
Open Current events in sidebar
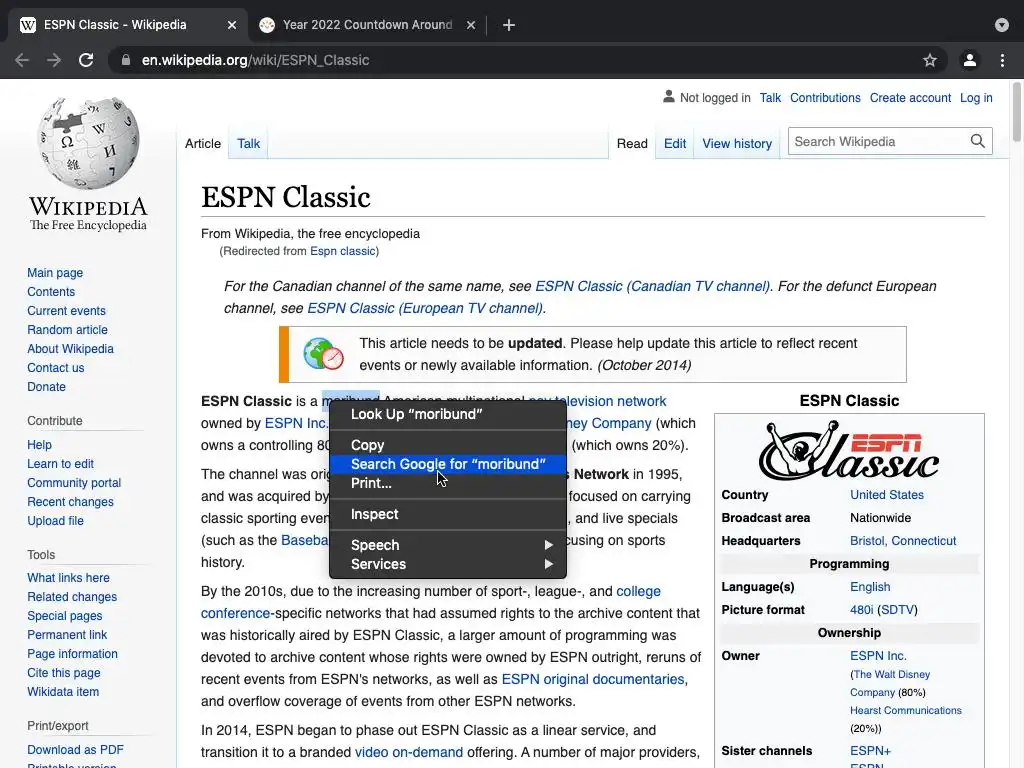click(66, 310)
